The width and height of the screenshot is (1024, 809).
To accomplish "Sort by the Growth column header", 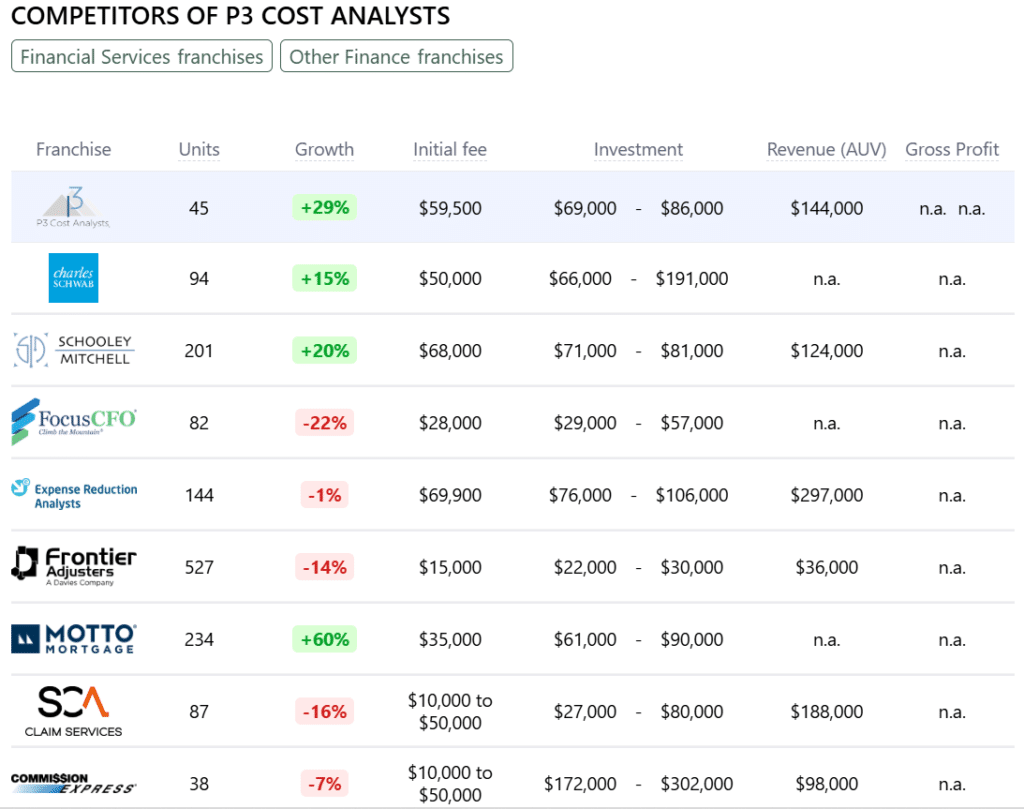I will click(325, 150).
